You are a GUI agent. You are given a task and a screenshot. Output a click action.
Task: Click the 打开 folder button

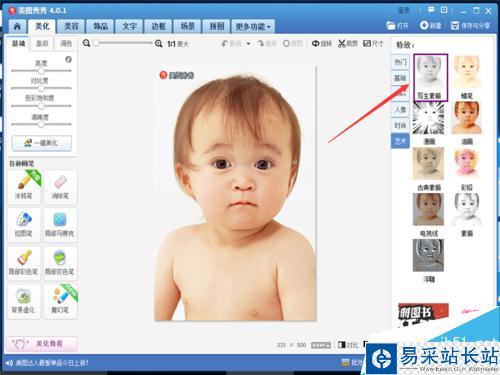coord(397,25)
